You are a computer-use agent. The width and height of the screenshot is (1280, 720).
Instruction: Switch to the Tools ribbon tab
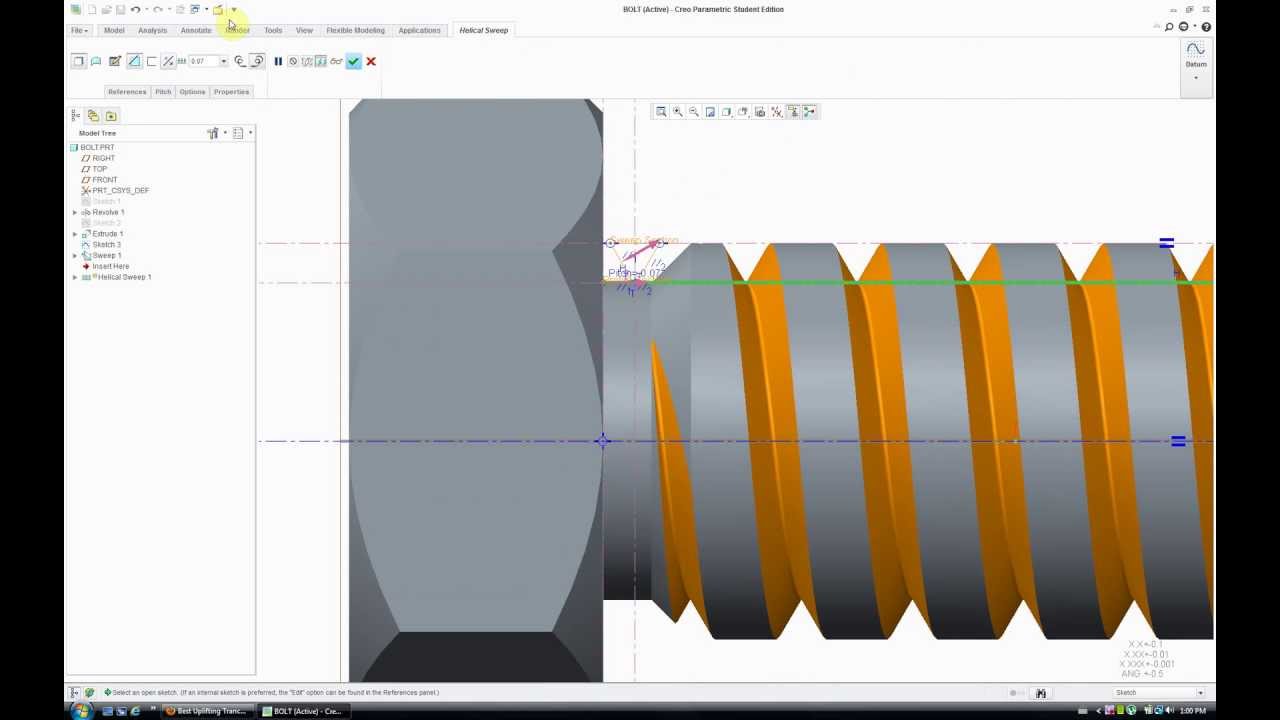[273, 30]
